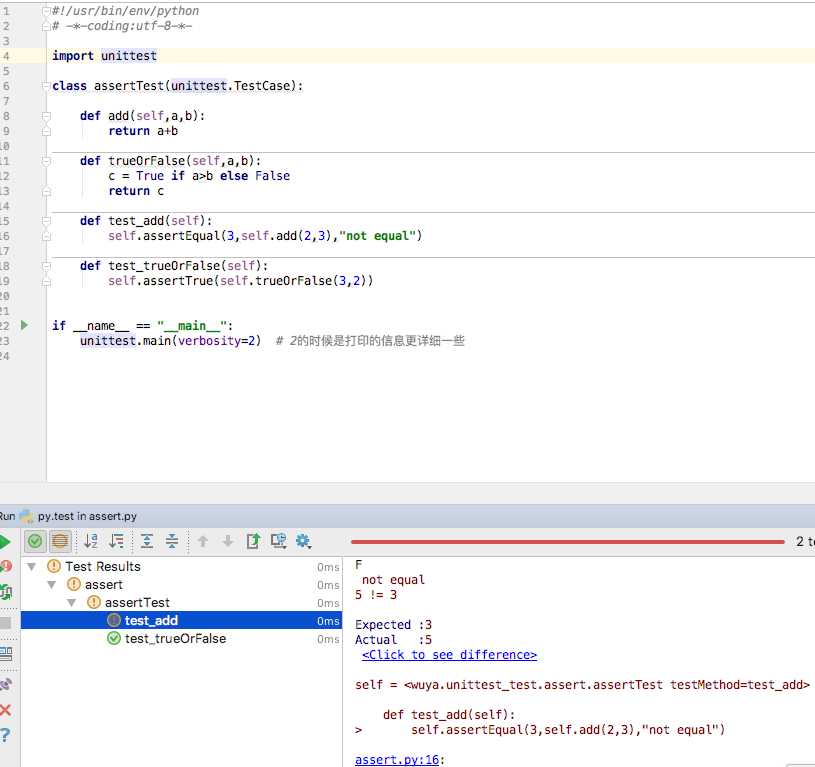
Task: Click the 'return c' line in the editor
Action: click(136, 191)
